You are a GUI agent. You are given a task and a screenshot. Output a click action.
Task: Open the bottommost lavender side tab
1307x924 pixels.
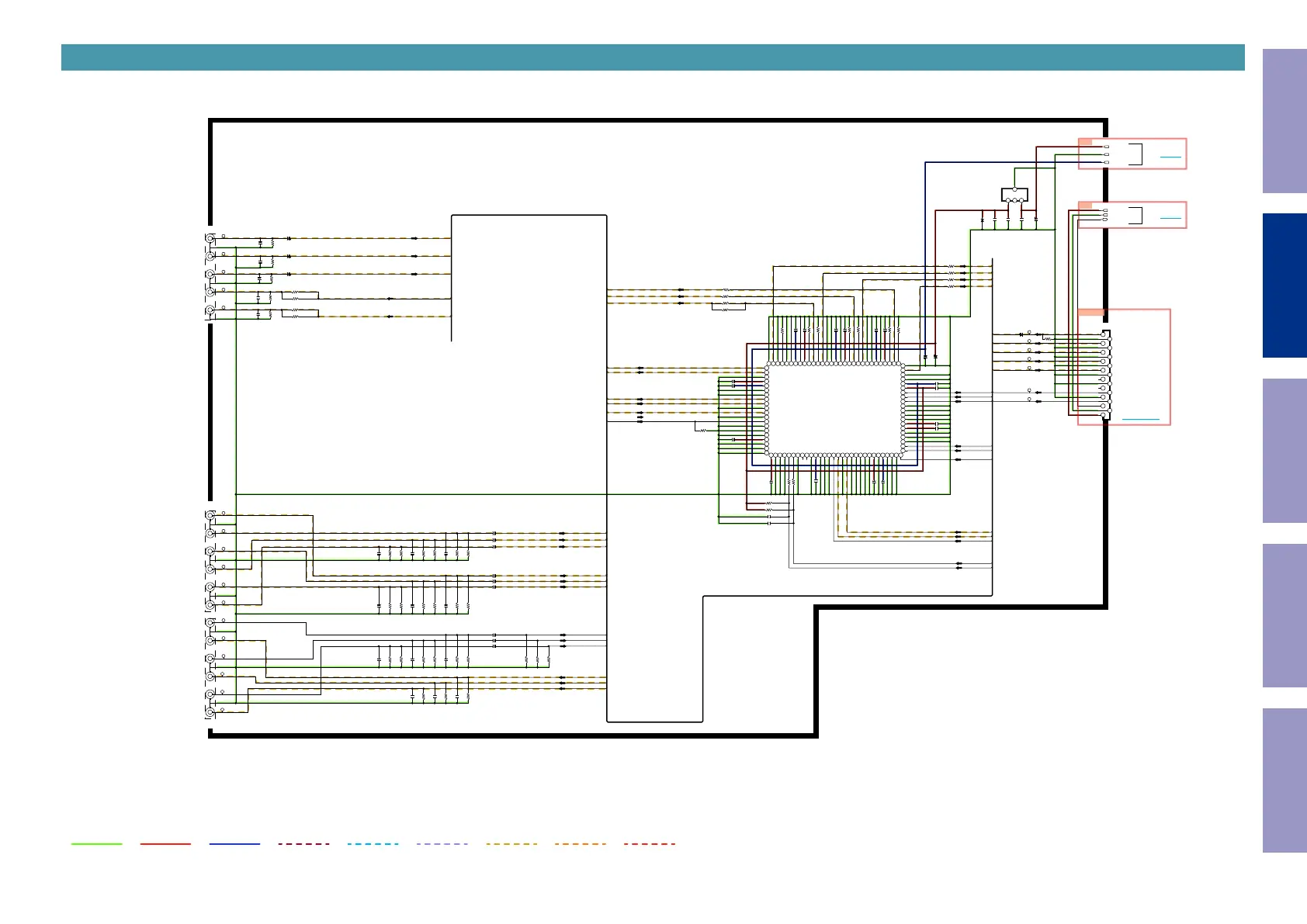click(x=1284, y=780)
